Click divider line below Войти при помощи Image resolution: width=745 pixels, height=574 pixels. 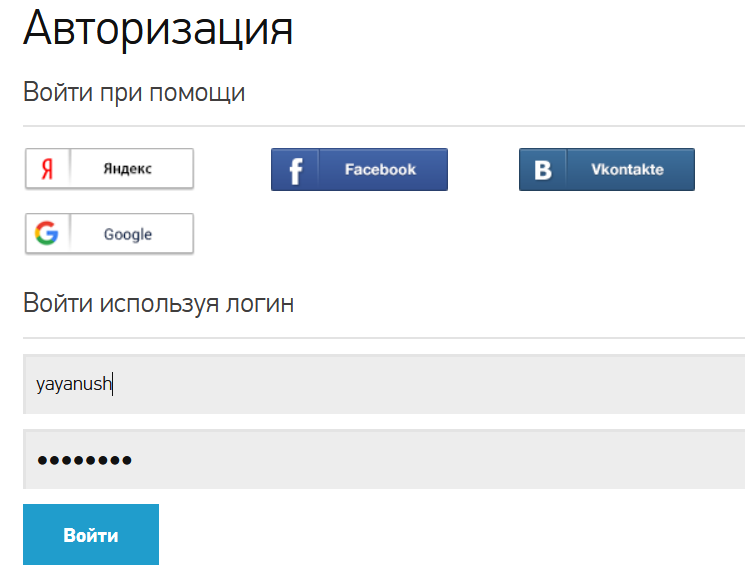pos(384,126)
